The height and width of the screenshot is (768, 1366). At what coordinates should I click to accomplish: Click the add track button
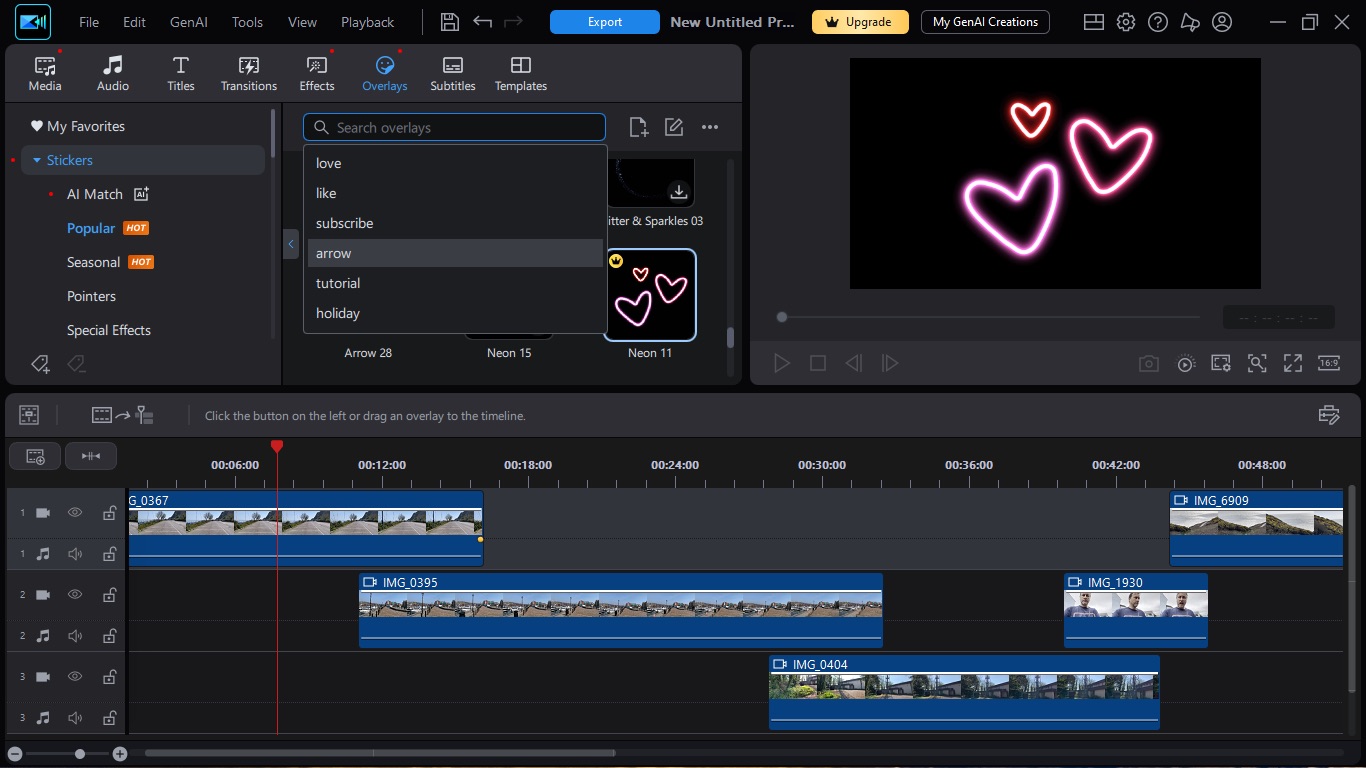point(35,456)
